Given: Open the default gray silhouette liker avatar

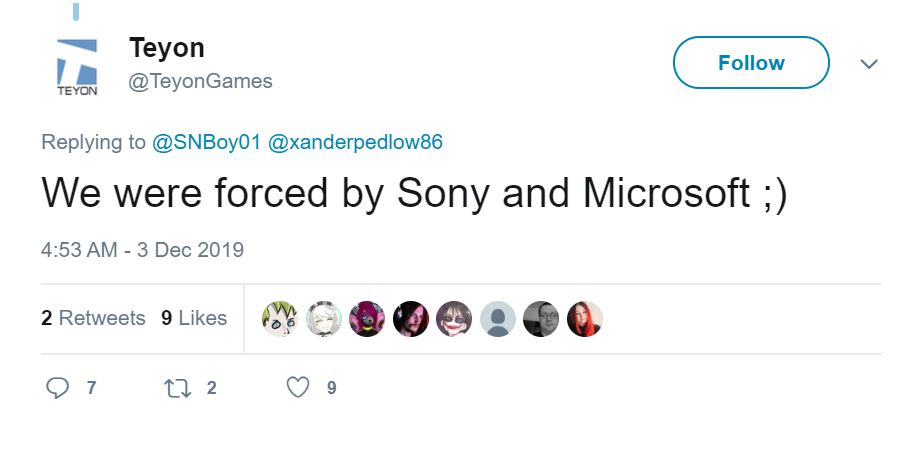Looking at the screenshot, I should tap(497, 319).
